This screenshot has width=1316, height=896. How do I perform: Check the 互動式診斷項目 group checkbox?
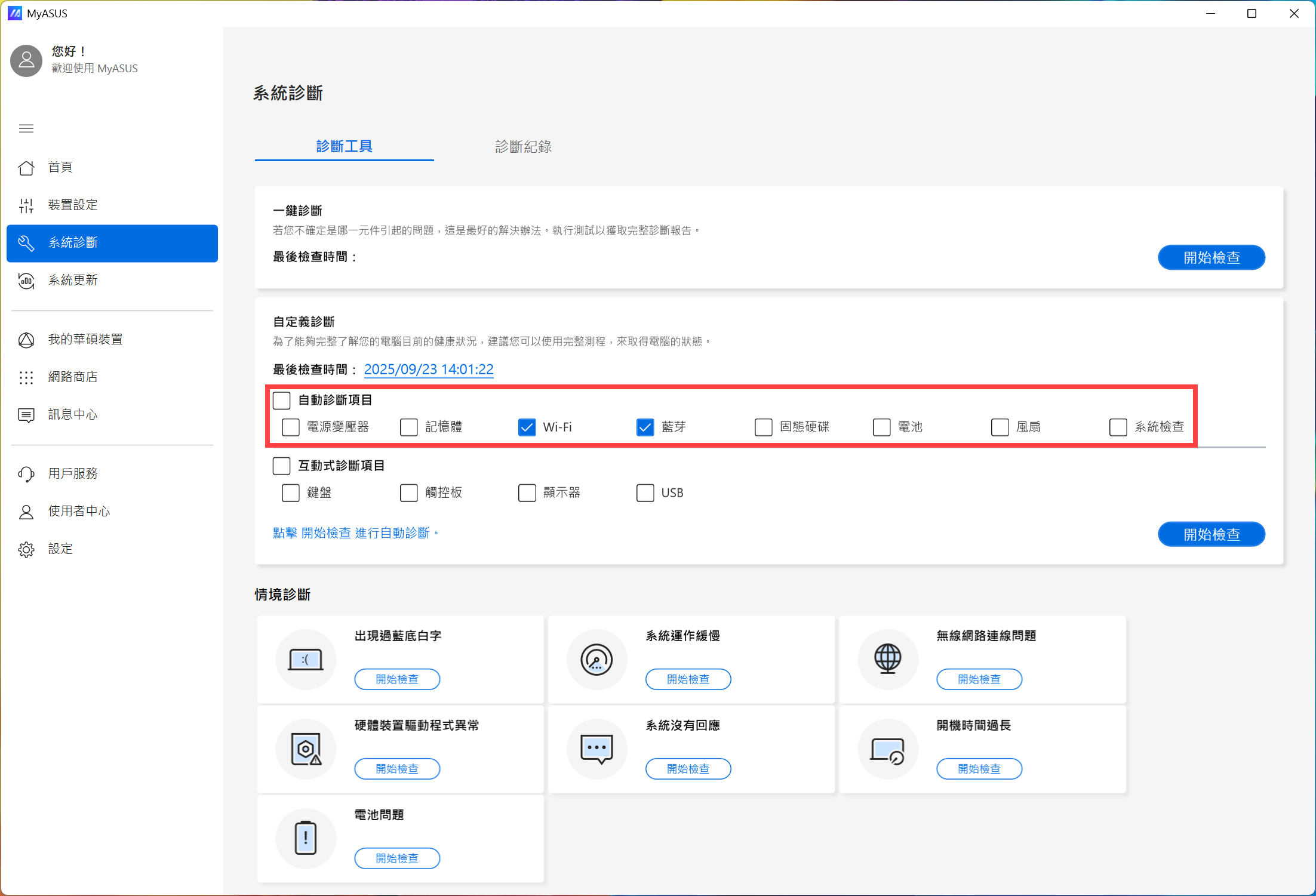[281, 466]
